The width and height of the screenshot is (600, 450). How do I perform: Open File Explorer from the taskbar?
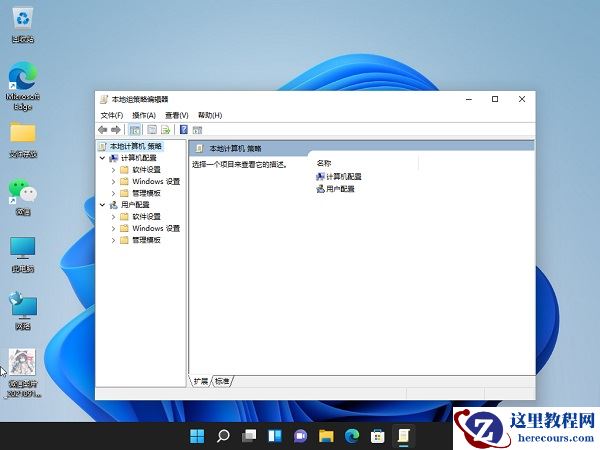[326, 436]
